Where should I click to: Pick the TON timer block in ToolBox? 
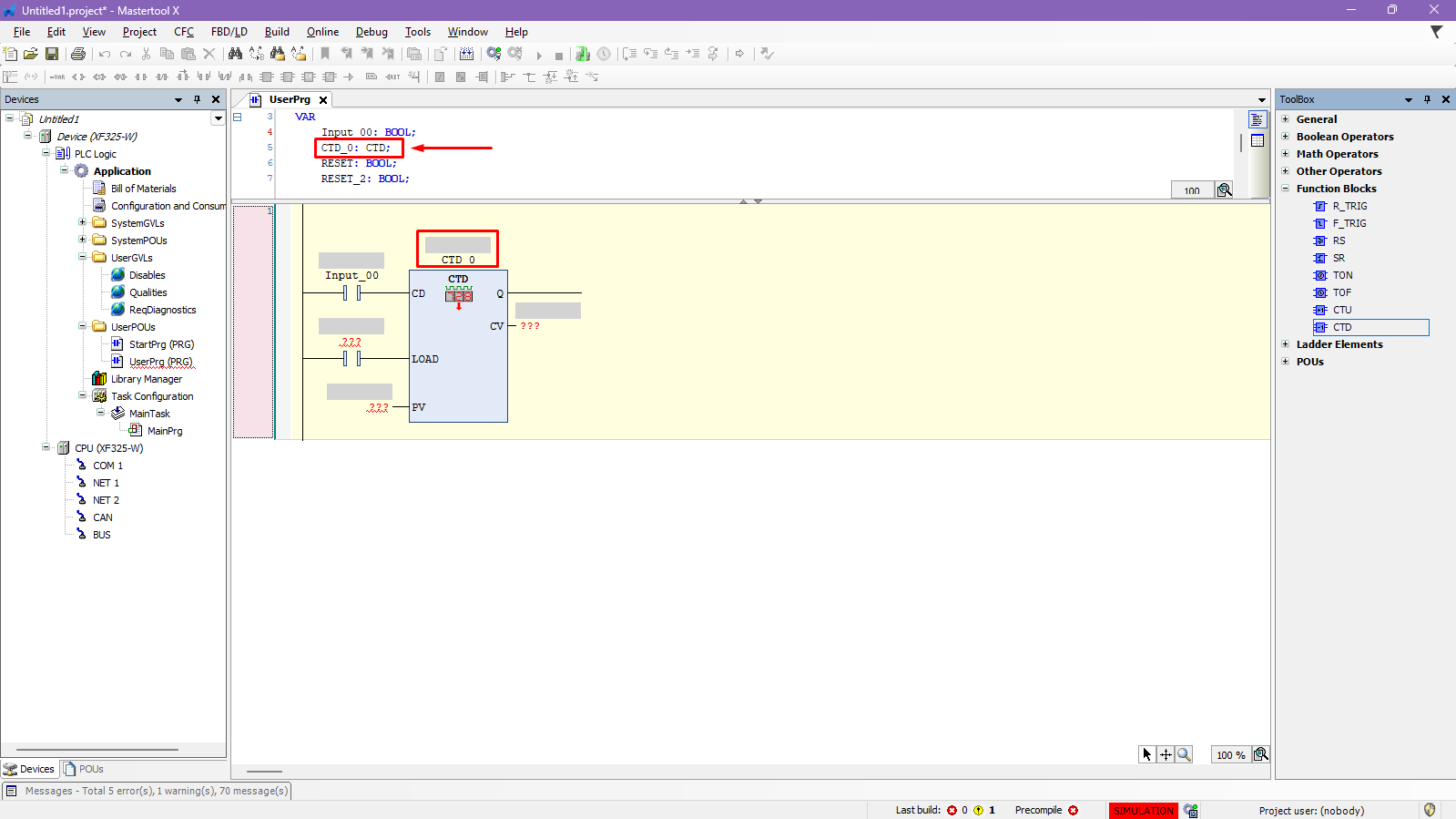1342,275
